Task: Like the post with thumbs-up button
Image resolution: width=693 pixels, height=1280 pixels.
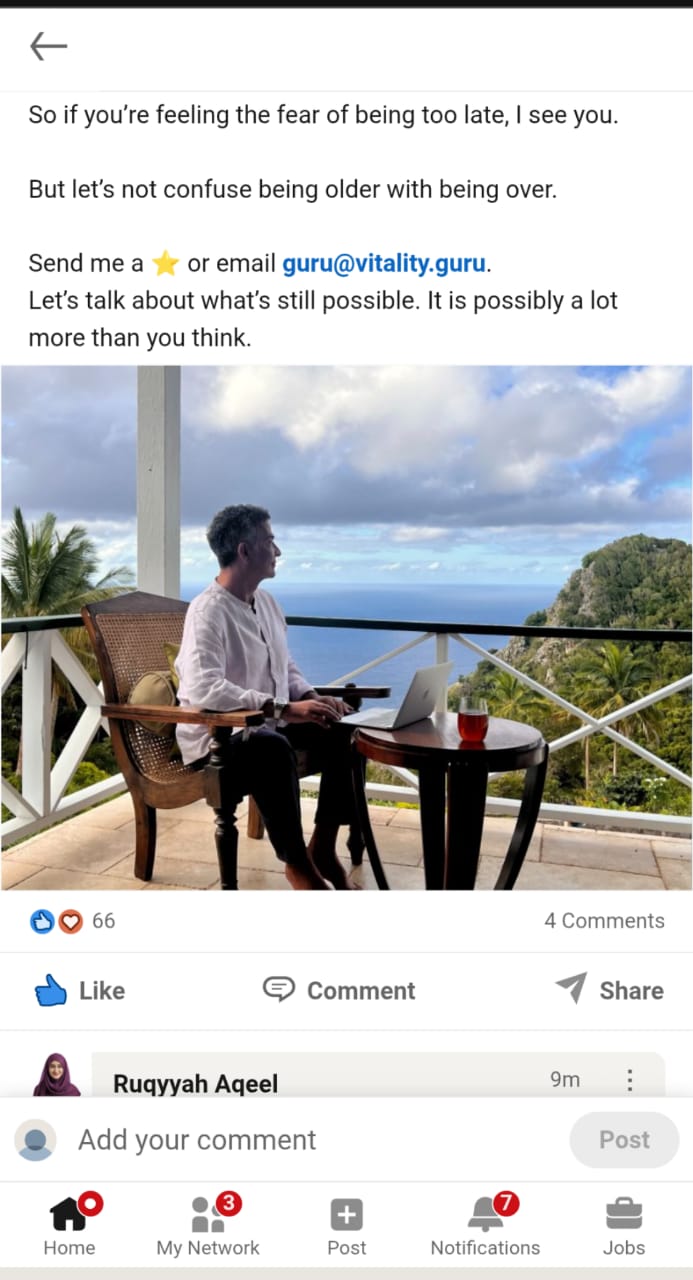Action: click(x=80, y=990)
